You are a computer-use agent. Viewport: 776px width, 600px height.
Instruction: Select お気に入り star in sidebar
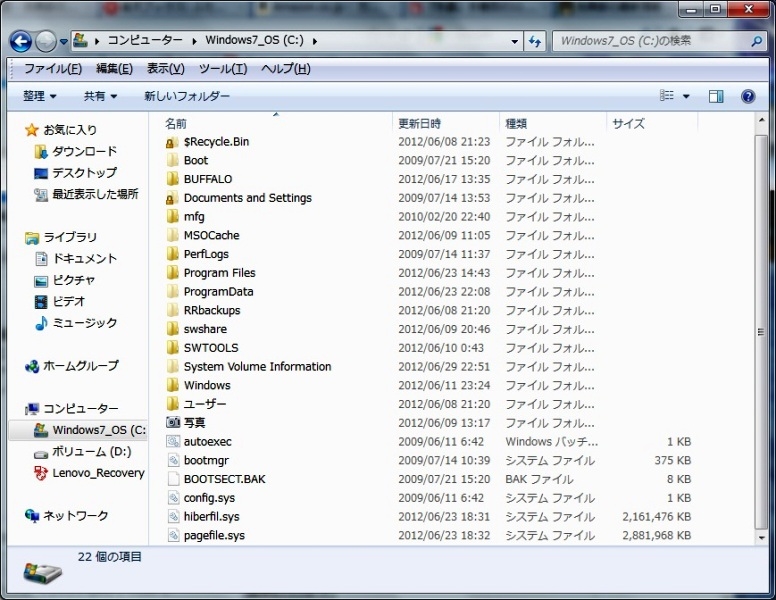[32, 130]
